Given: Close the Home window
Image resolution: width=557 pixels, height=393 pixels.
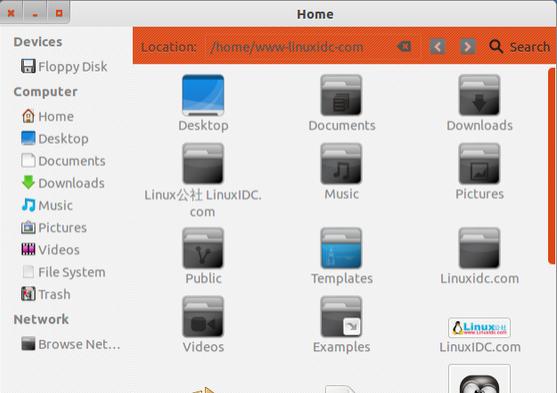Looking at the screenshot, I should (11, 13).
